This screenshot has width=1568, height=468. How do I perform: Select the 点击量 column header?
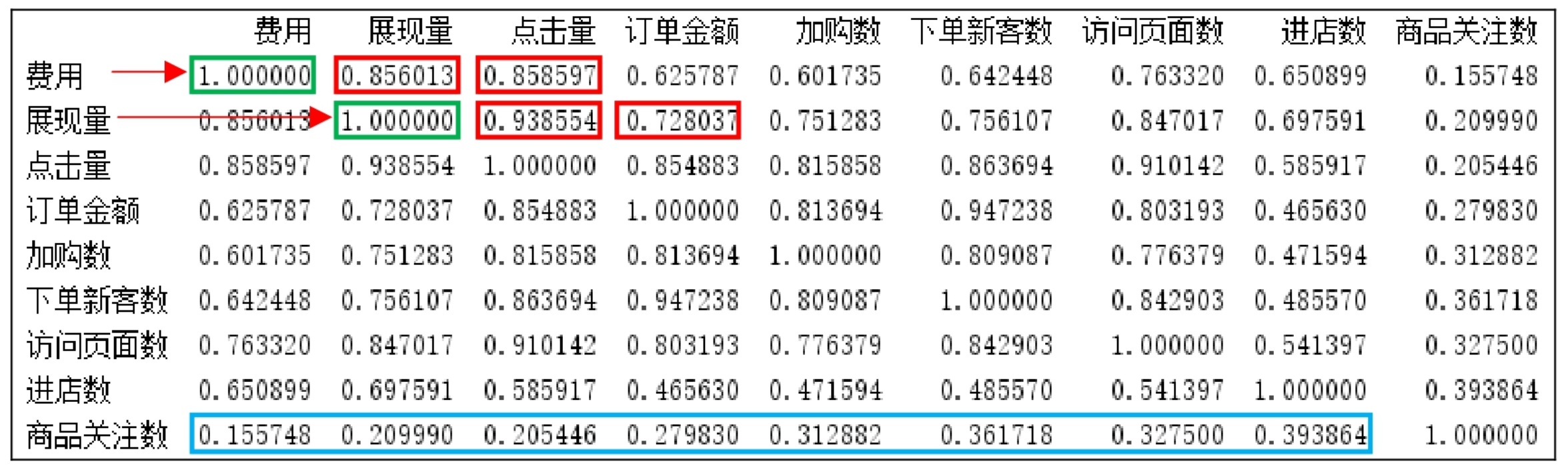coord(553,31)
